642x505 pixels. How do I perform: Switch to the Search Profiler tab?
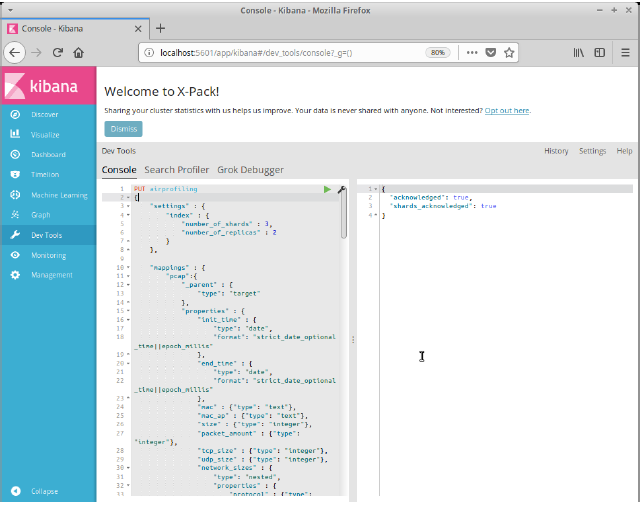coord(176,171)
